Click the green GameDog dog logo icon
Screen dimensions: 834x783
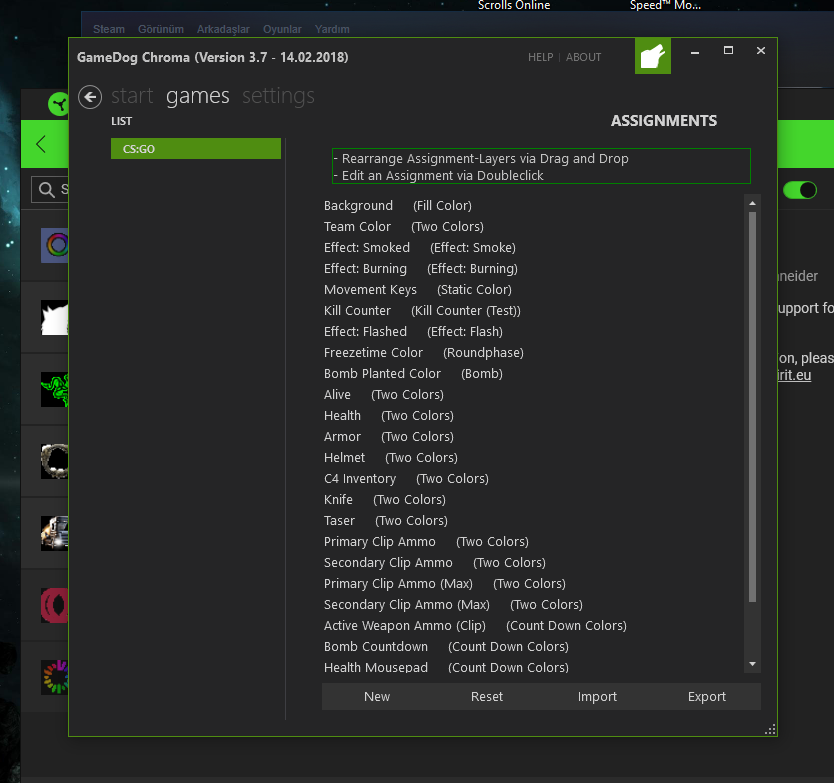[x=653, y=56]
